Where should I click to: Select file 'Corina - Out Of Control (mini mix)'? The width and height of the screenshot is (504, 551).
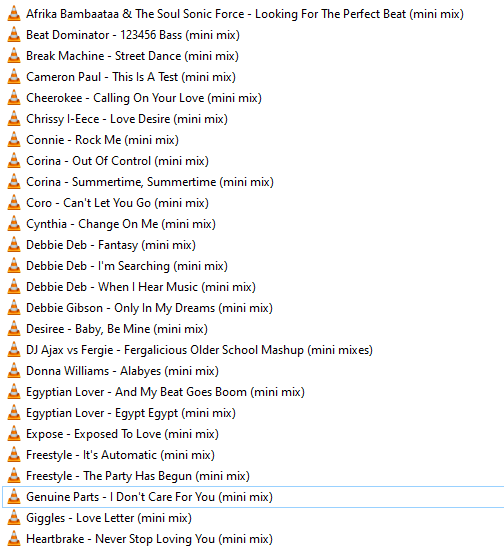117,161
